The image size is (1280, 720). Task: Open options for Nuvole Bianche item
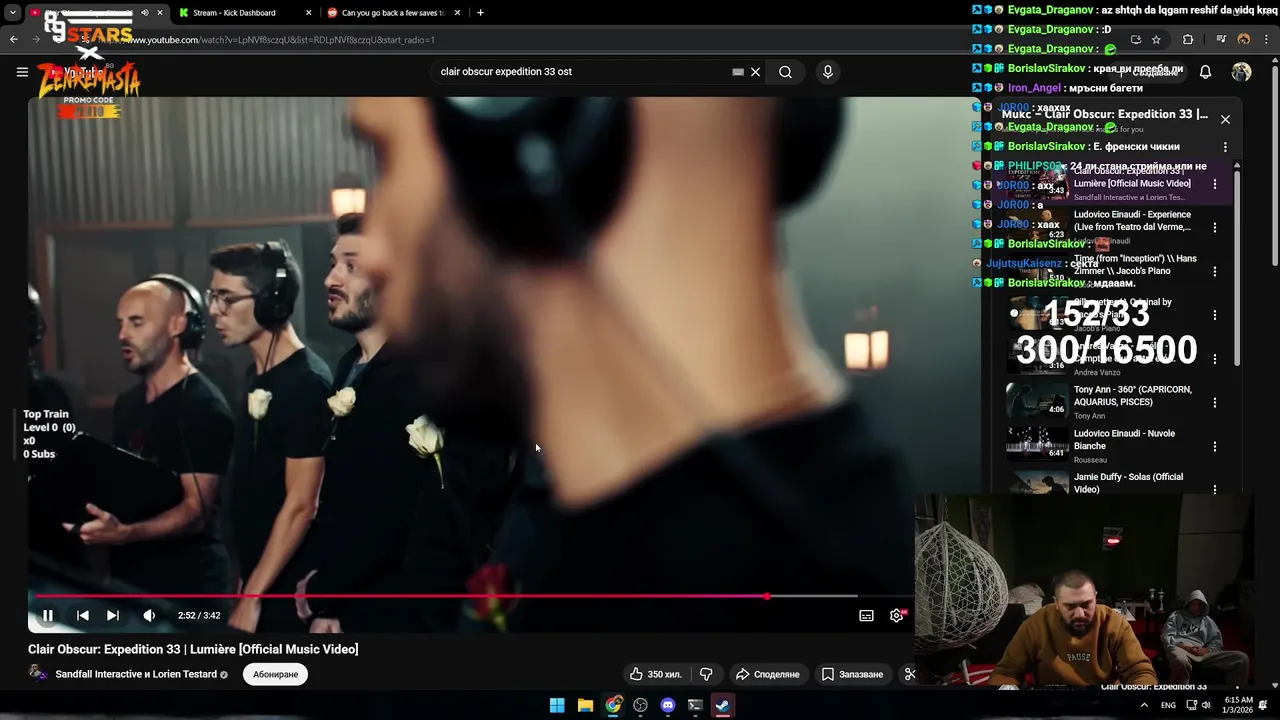click(x=1215, y=447)
